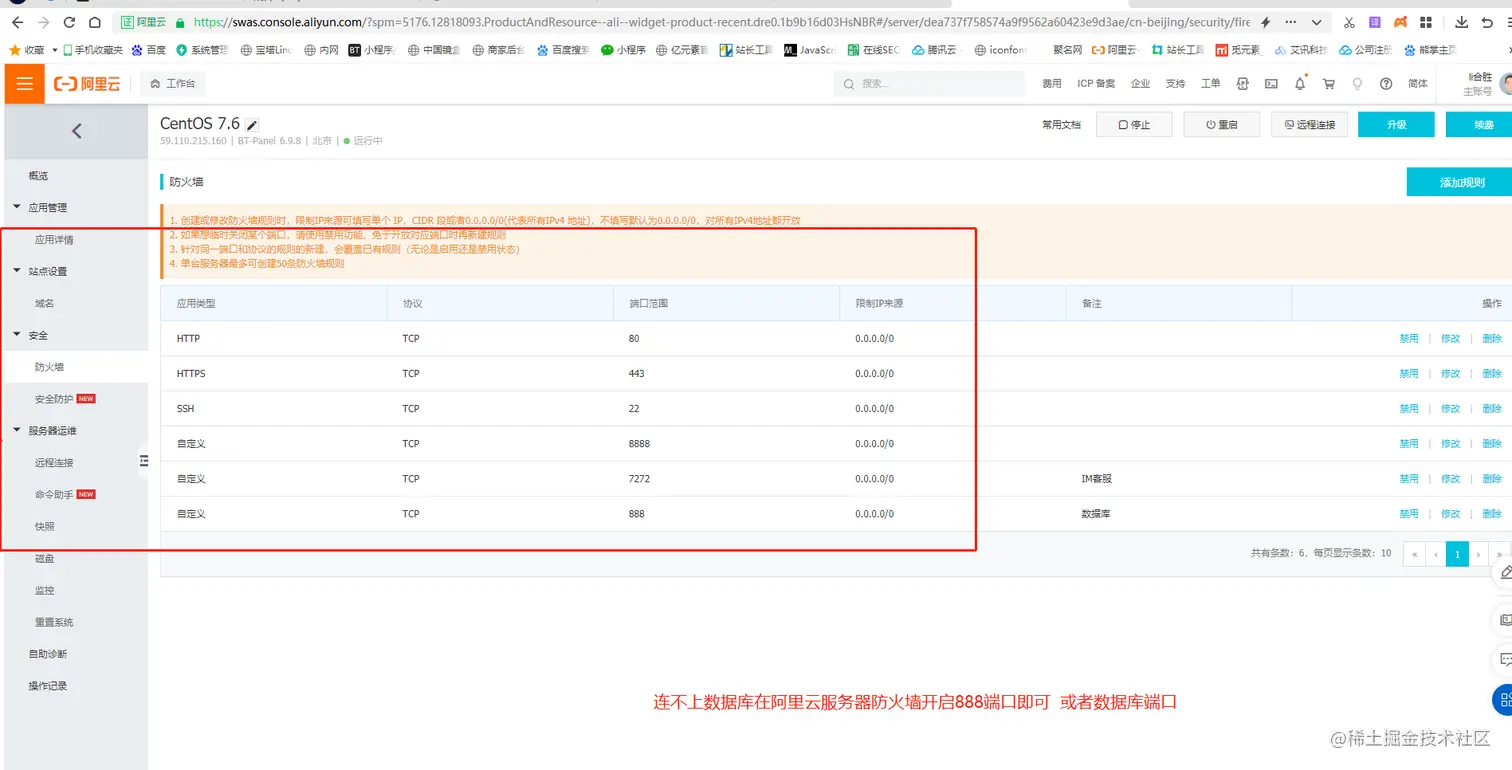Click the 工作台 button
1512x770 pixels.
coord(172,84)
